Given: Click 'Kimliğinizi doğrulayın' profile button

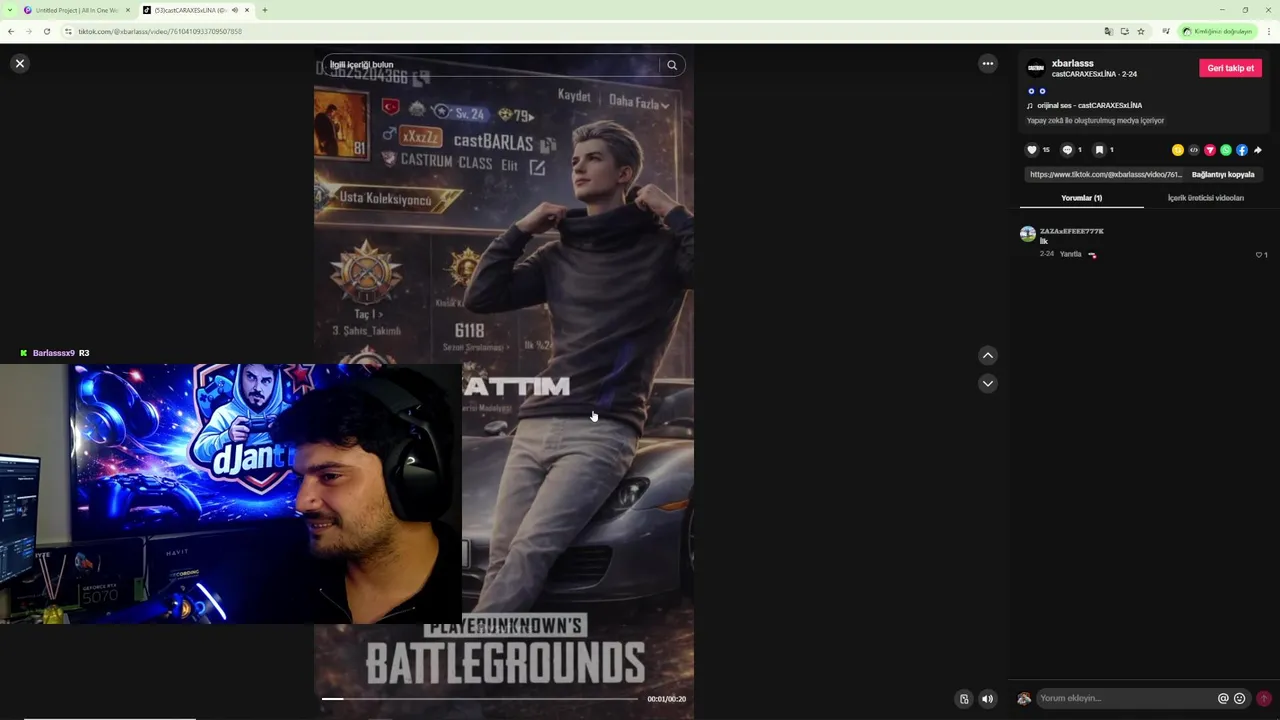Looking at the screenshot, I should (1217, 31).
